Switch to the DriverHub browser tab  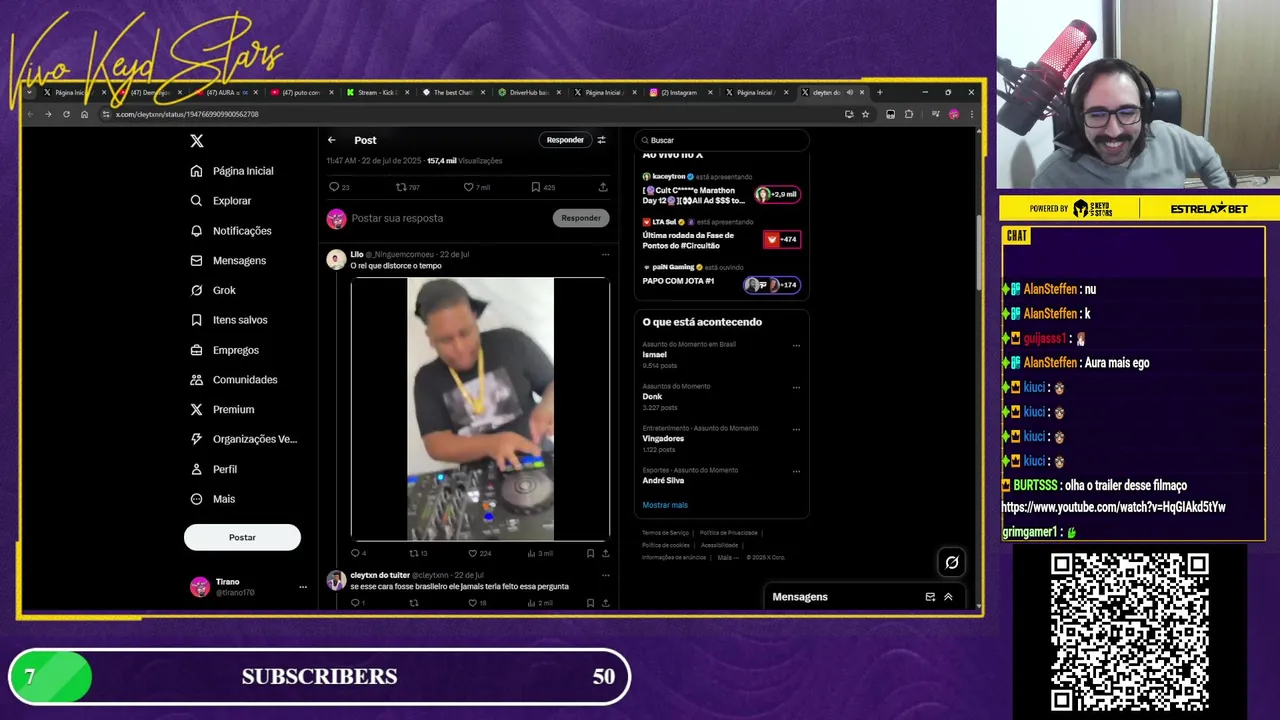pyautogui.click(x=529, y=93)
